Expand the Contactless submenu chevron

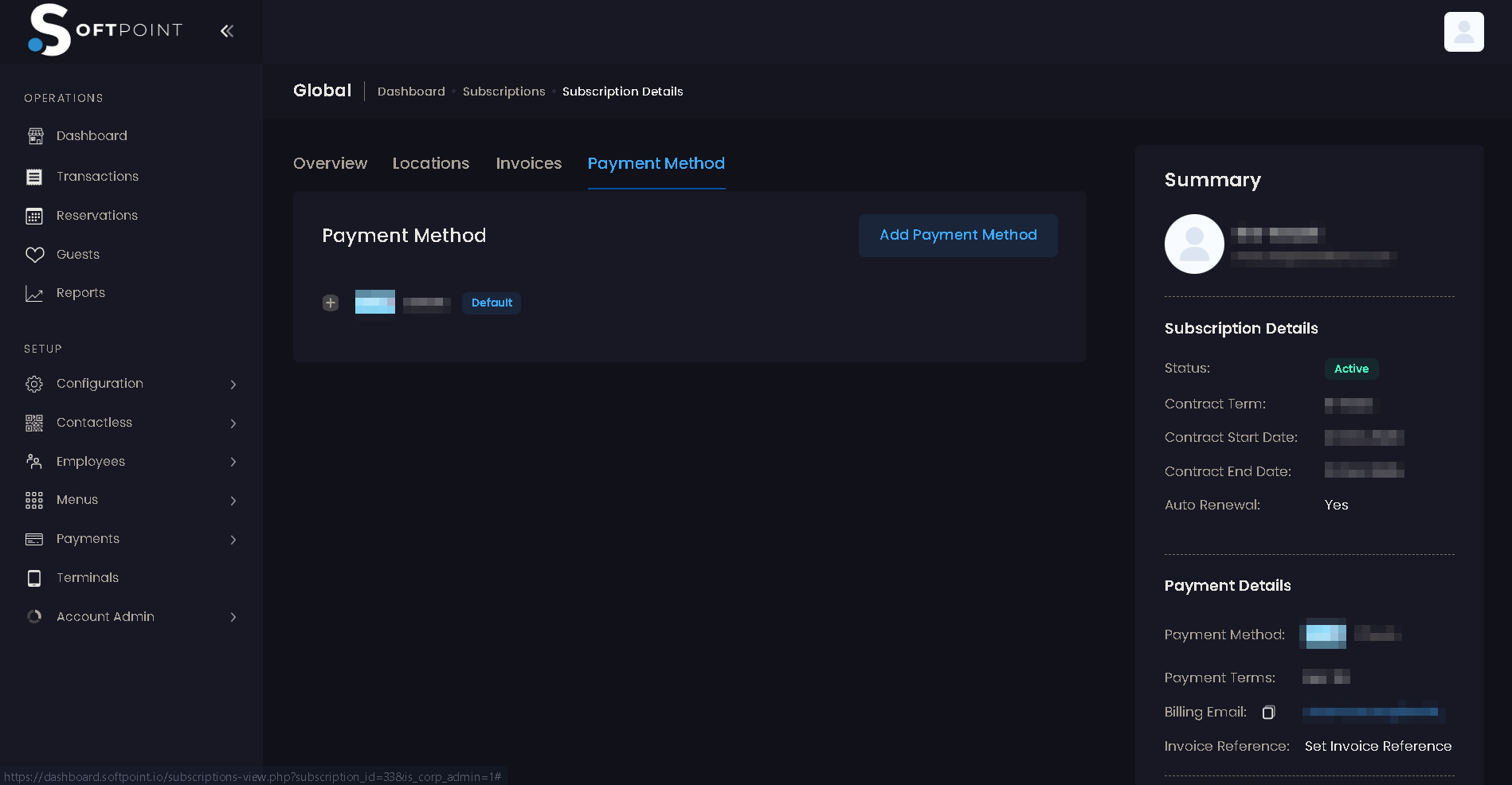[233, 424]
